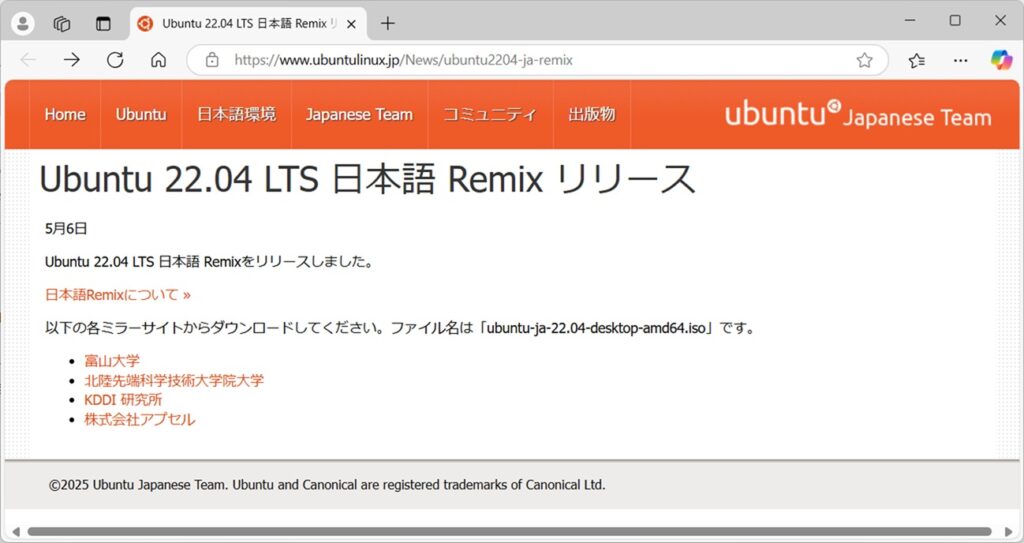Screen dimensions: 1024x543
Task: Click the horizontal scrollbar thumb
Action: (x=509, y=531)
